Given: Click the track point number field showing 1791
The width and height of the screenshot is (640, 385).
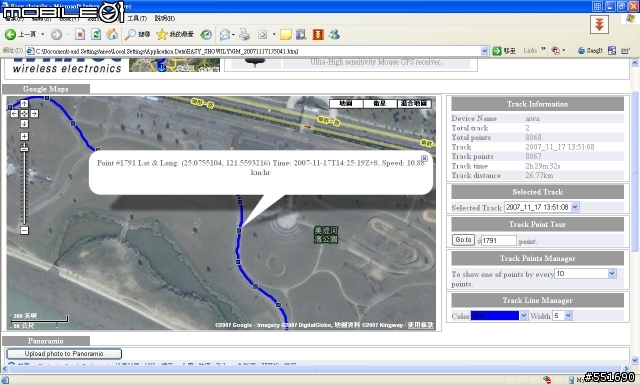Looking at the screenshot, I should 499,240.
